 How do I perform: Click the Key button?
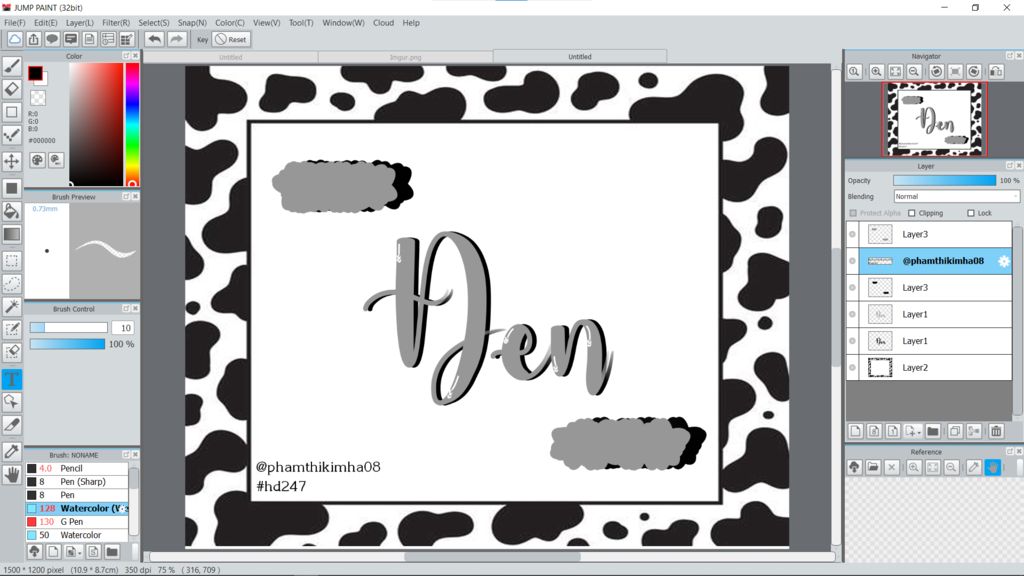[x=202, y=39]
